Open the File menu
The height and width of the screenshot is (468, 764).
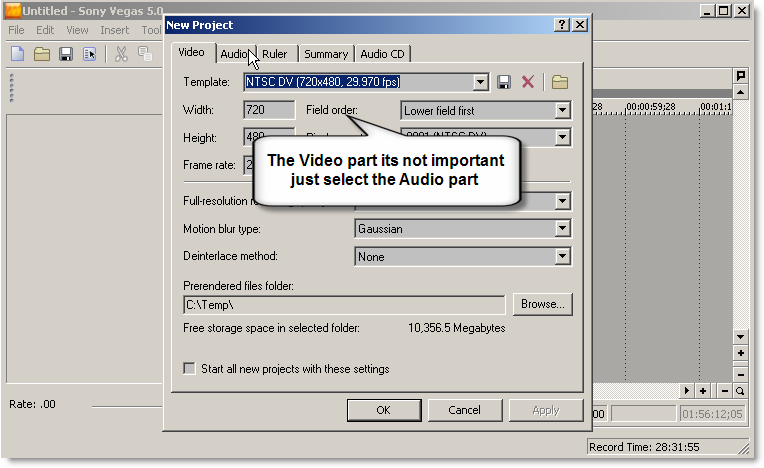tap(16, 30)
